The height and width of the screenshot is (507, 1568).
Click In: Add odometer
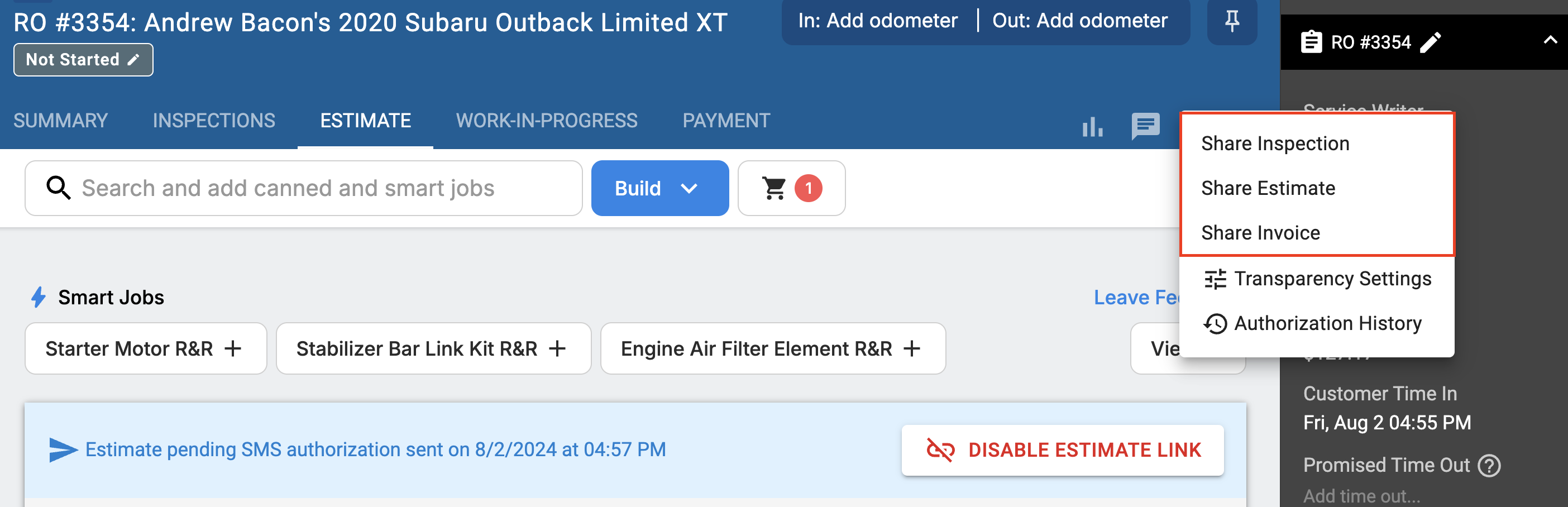tap(878, 21)
